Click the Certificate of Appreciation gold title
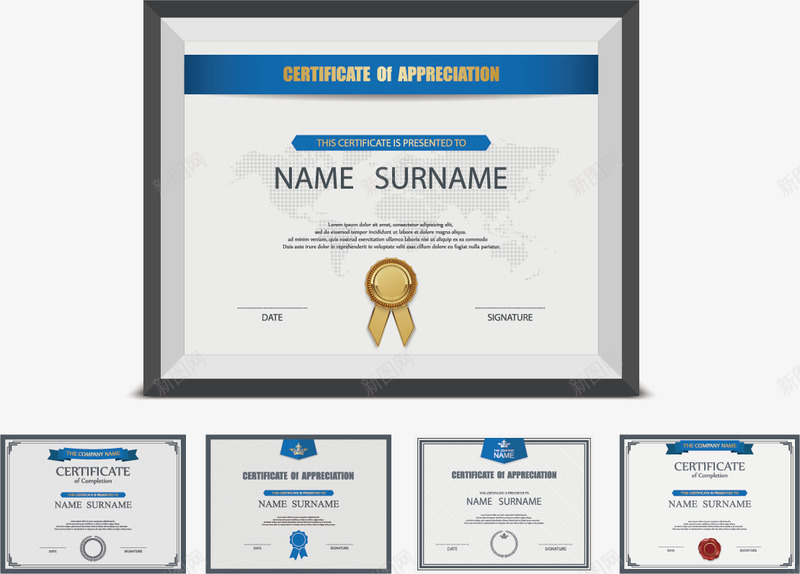The image size is (800, 574). (391, 74)
